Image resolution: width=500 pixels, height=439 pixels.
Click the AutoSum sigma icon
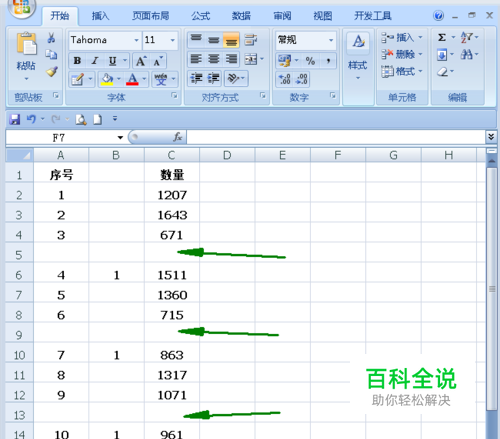click(x=442, y=37)
